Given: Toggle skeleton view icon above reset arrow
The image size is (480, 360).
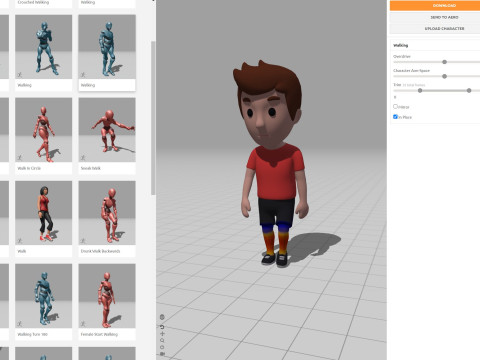Looking at the screenshot, I should pos(162,317).
